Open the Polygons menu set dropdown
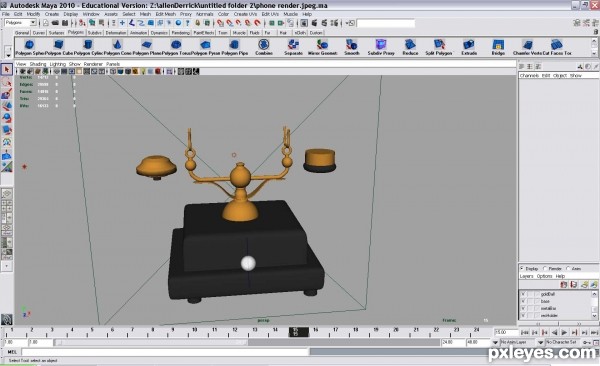 pyautogui.click(x=33, y=23)
